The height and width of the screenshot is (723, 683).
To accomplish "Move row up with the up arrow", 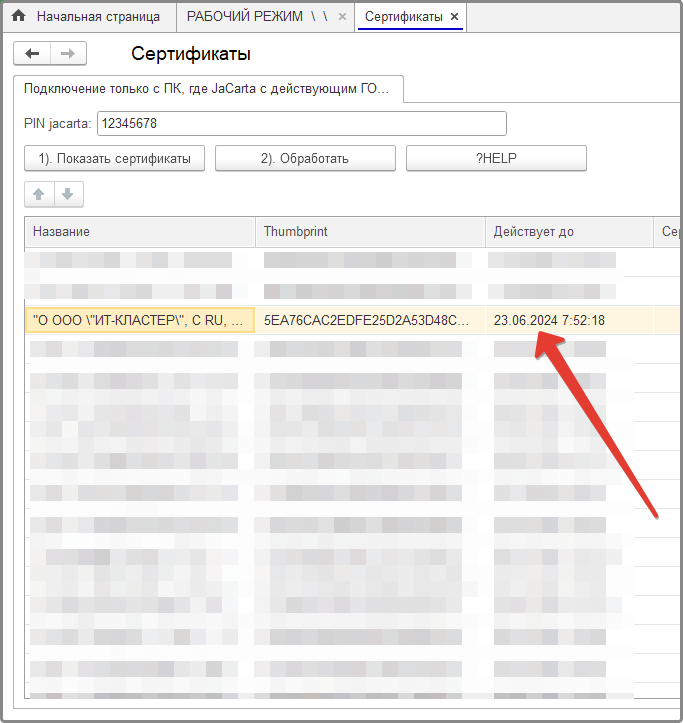I will (39, 194).
